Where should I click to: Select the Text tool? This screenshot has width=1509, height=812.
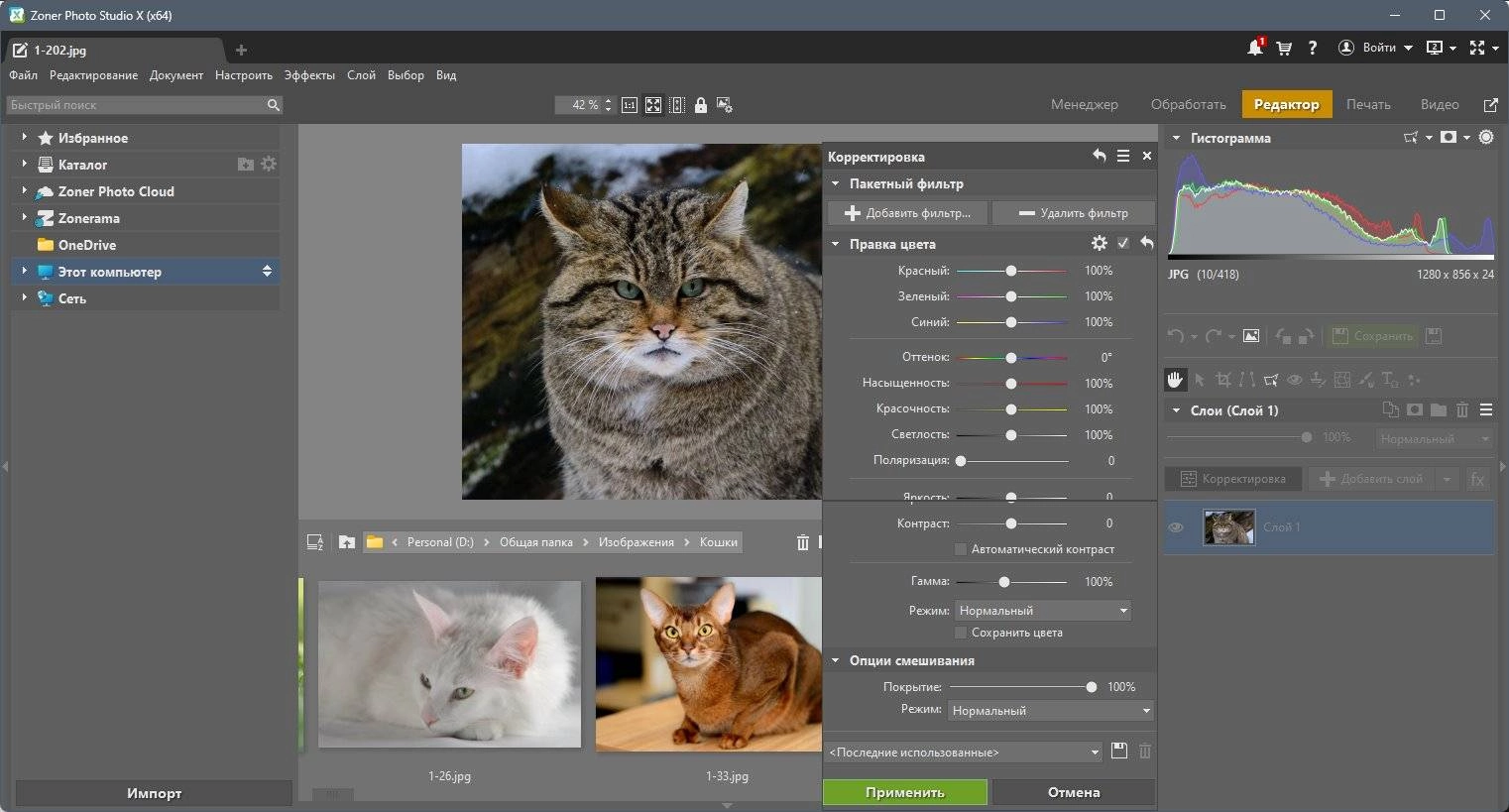click(x=1390, y=379)
